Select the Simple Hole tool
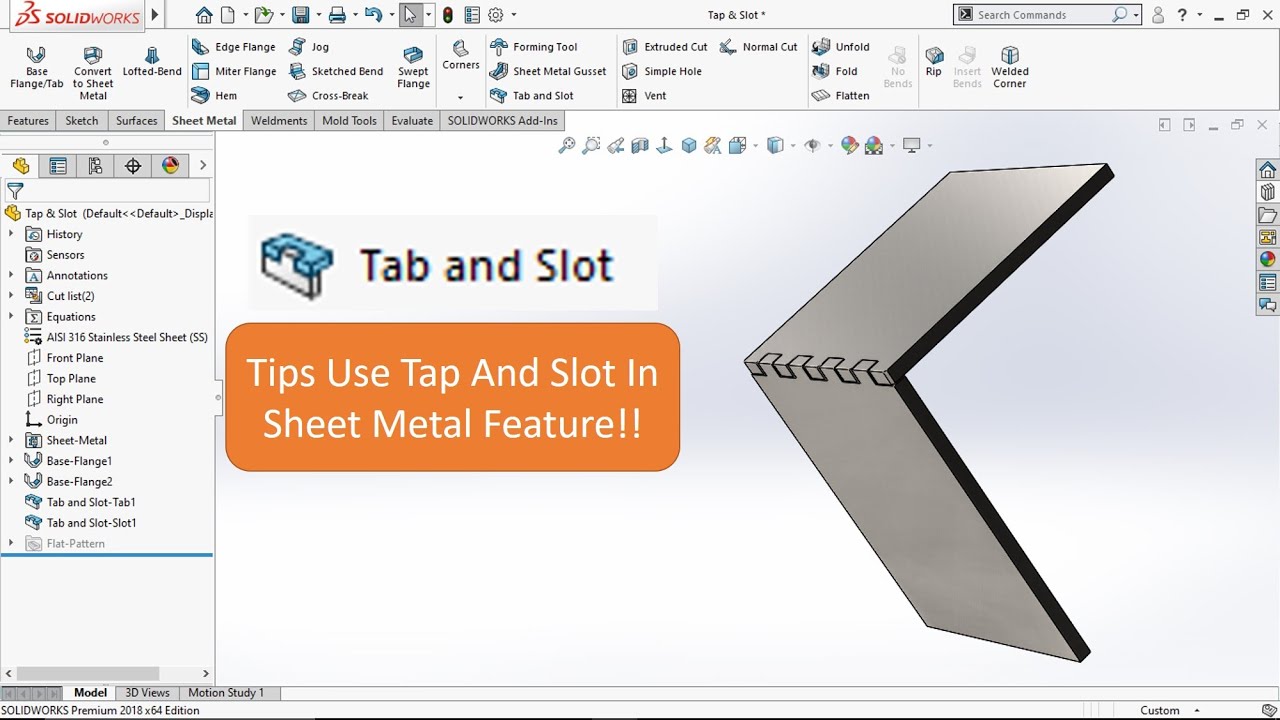This screenshot has height=720, width=1280. (661, 71)
